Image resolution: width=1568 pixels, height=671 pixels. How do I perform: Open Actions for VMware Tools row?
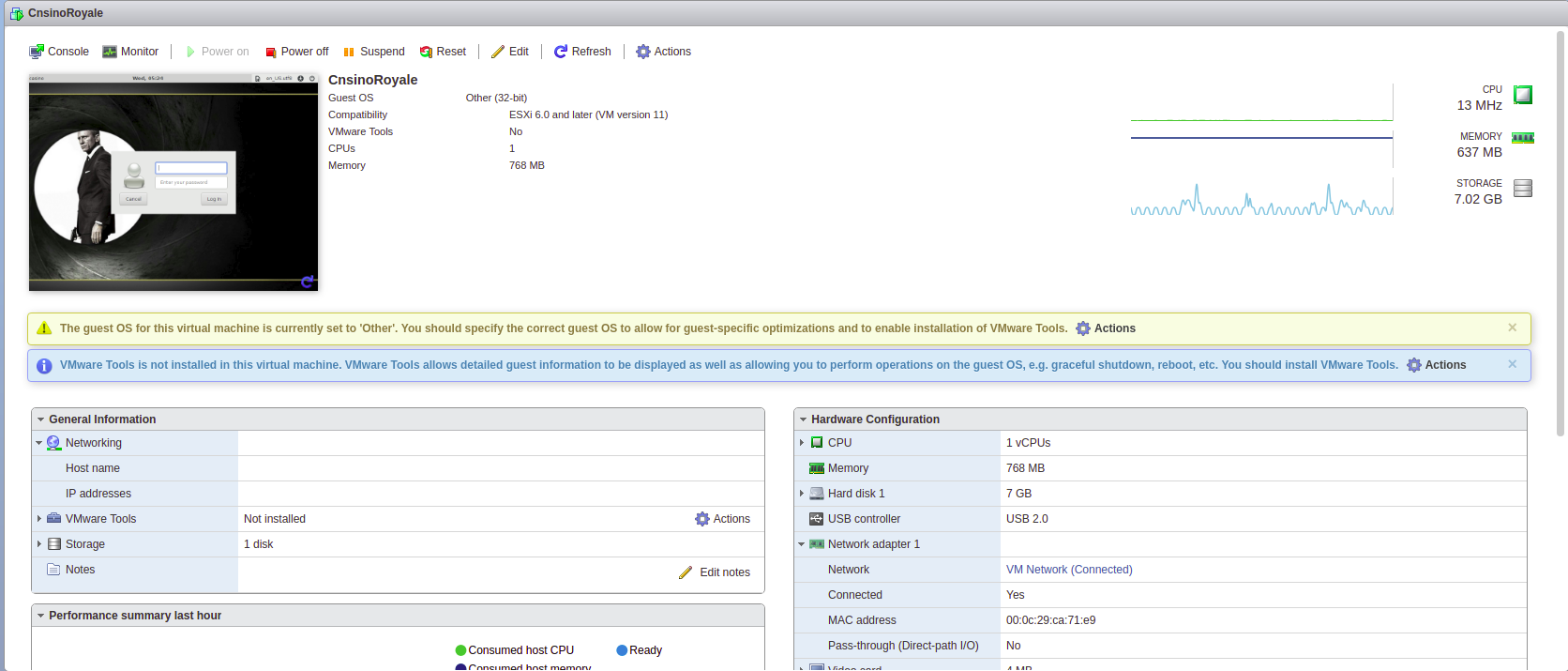tap(722, 519)
